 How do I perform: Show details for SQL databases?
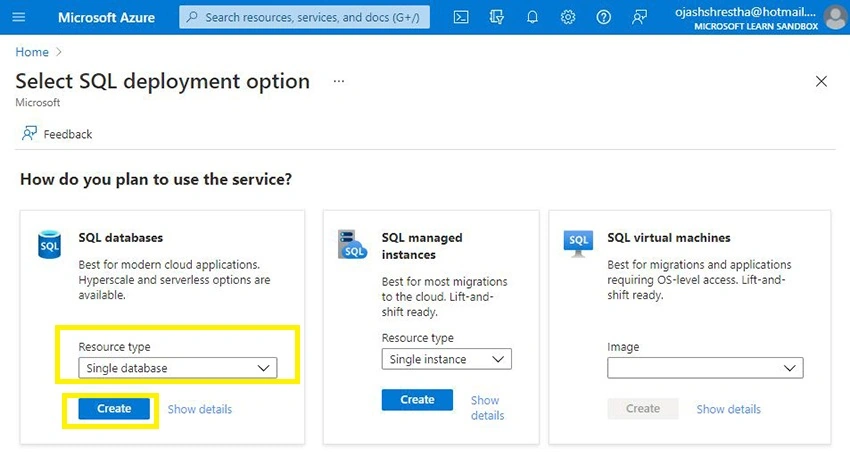[199, 409]
